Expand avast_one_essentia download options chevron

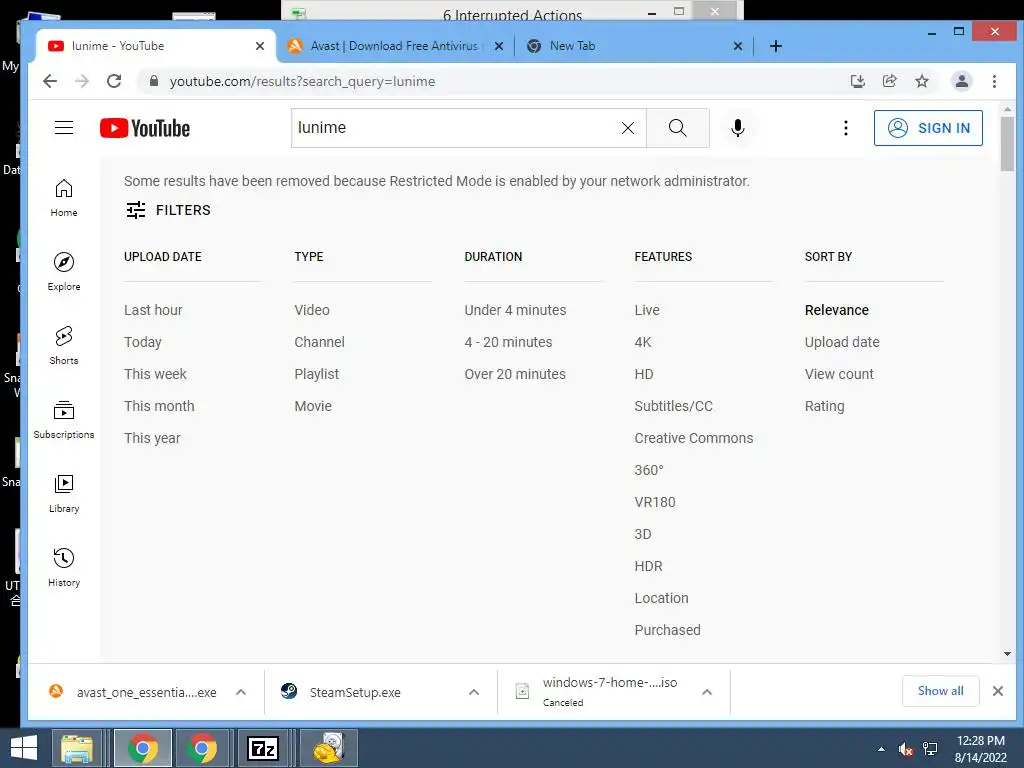click(241, 692)
